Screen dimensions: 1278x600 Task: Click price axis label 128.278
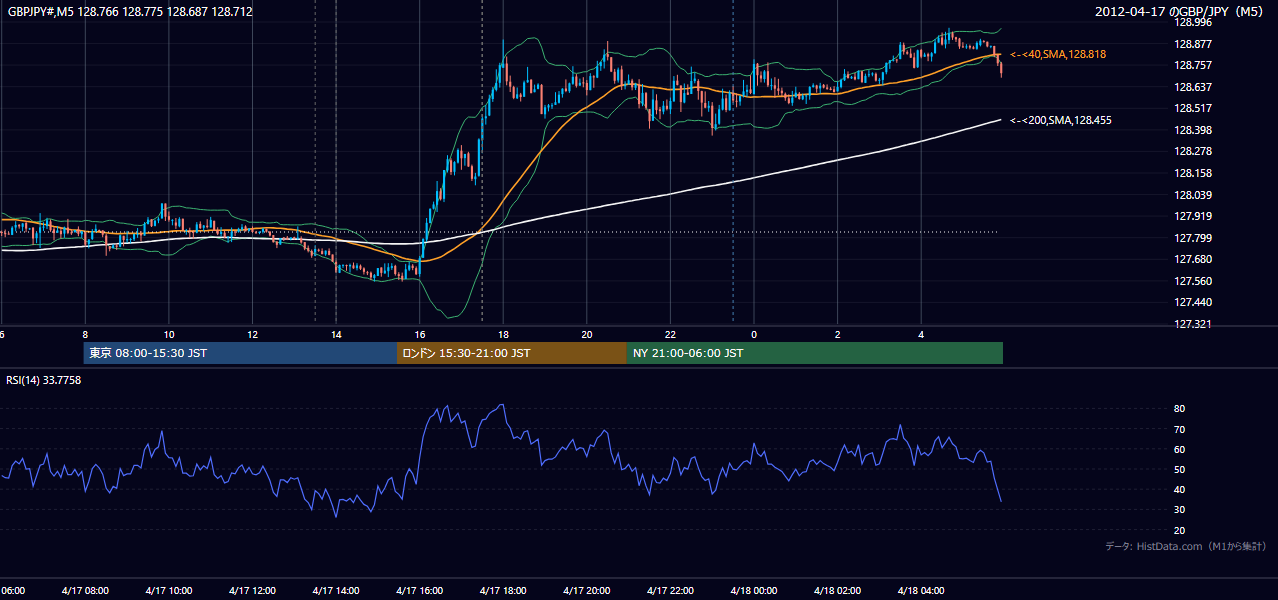point(1192,151)
